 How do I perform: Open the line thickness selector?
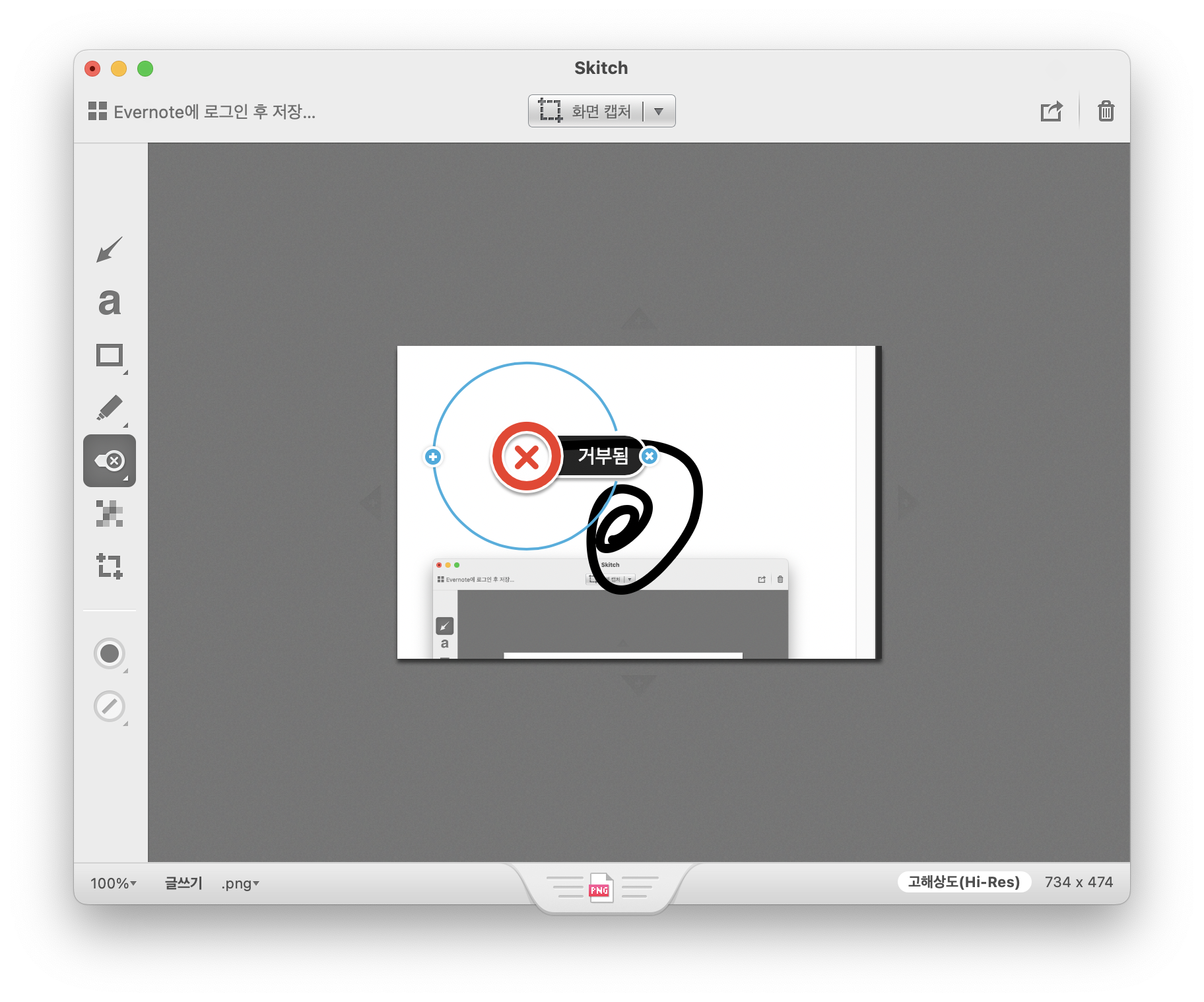pyautogui.click(x=110, y=706)
